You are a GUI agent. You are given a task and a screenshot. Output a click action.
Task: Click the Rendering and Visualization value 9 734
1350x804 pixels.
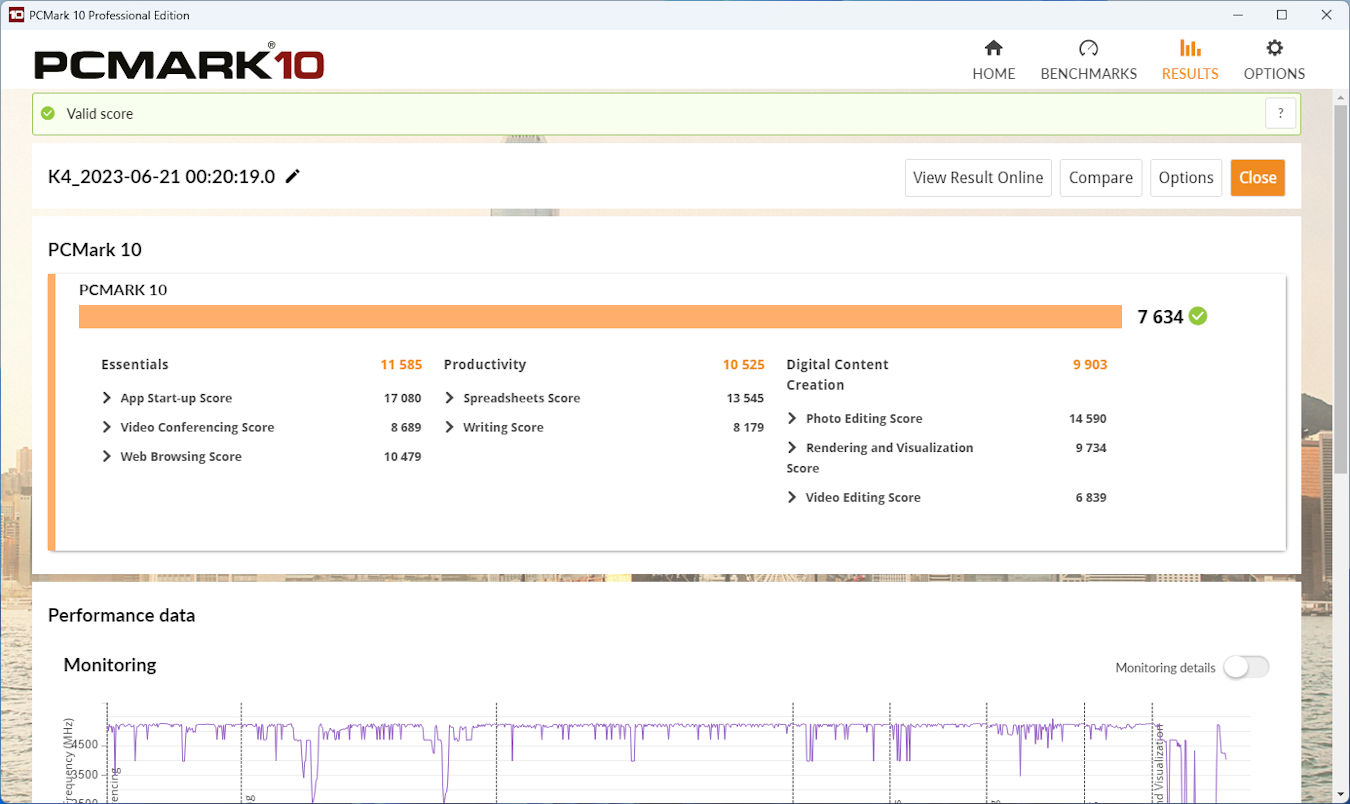point(1091,447)
